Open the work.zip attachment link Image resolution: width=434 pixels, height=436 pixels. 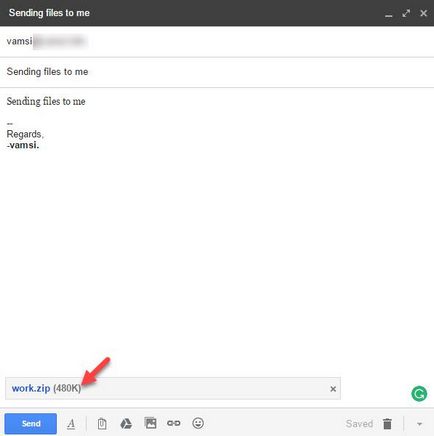(31, 388)
